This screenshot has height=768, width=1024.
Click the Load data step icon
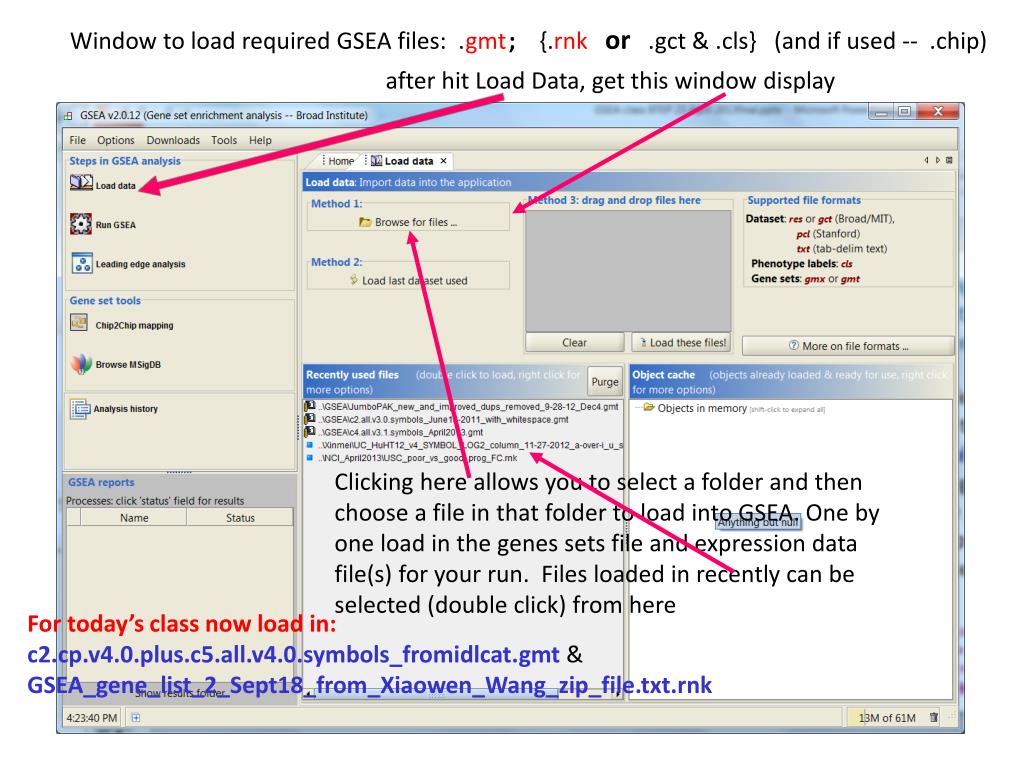pos(81,184)
